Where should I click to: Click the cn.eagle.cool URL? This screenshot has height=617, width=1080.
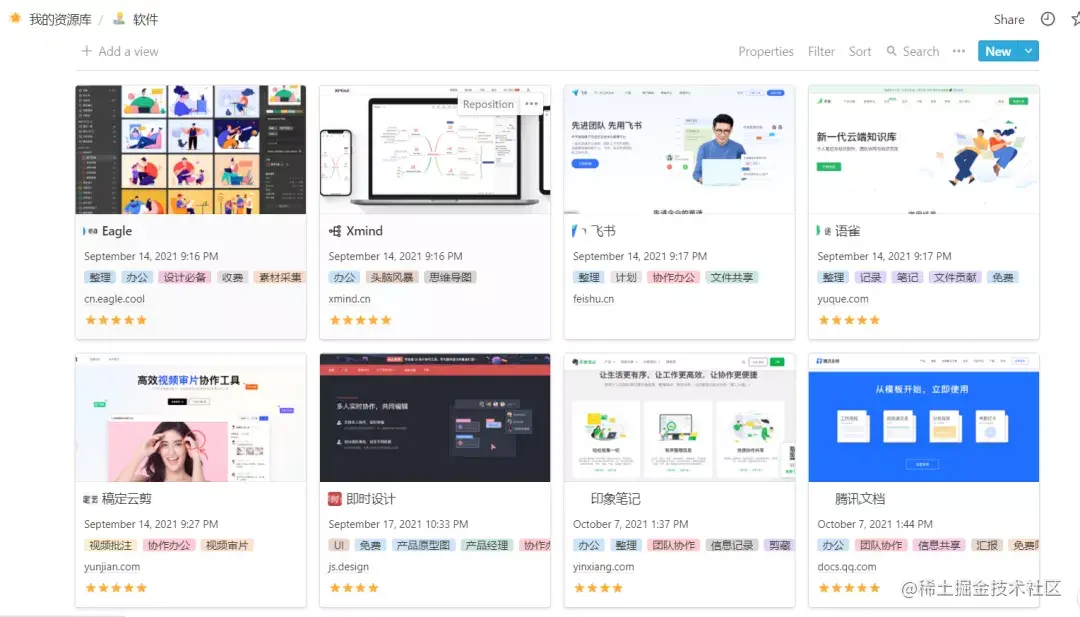click(x=114, y=299)
